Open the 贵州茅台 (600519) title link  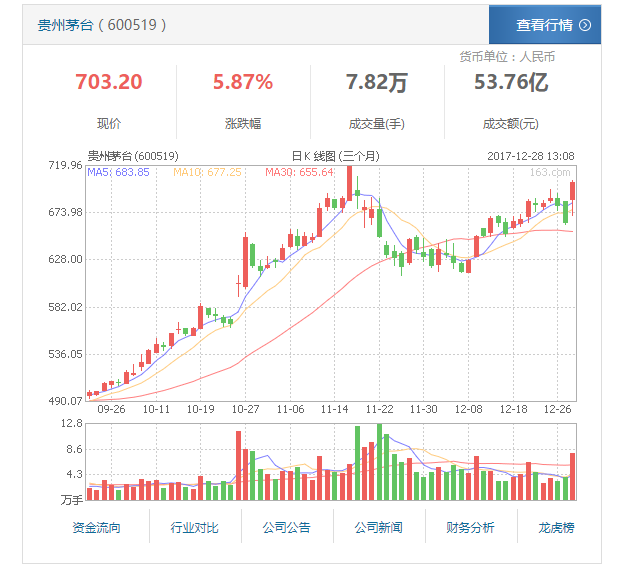[102, 25]
